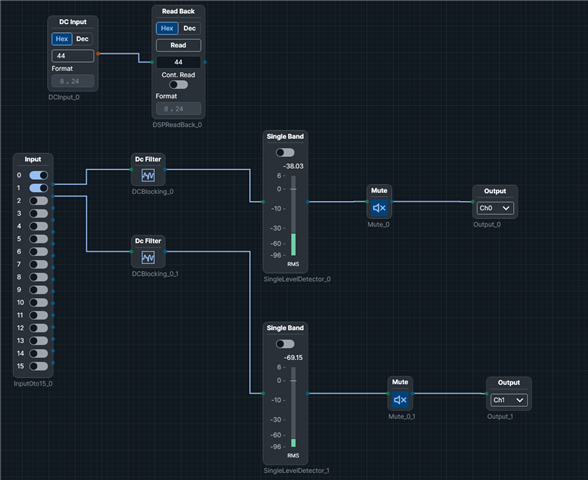Select Dec in DC Input block
The height and width of the screenshot is (480, 588).
click(82, 39)
